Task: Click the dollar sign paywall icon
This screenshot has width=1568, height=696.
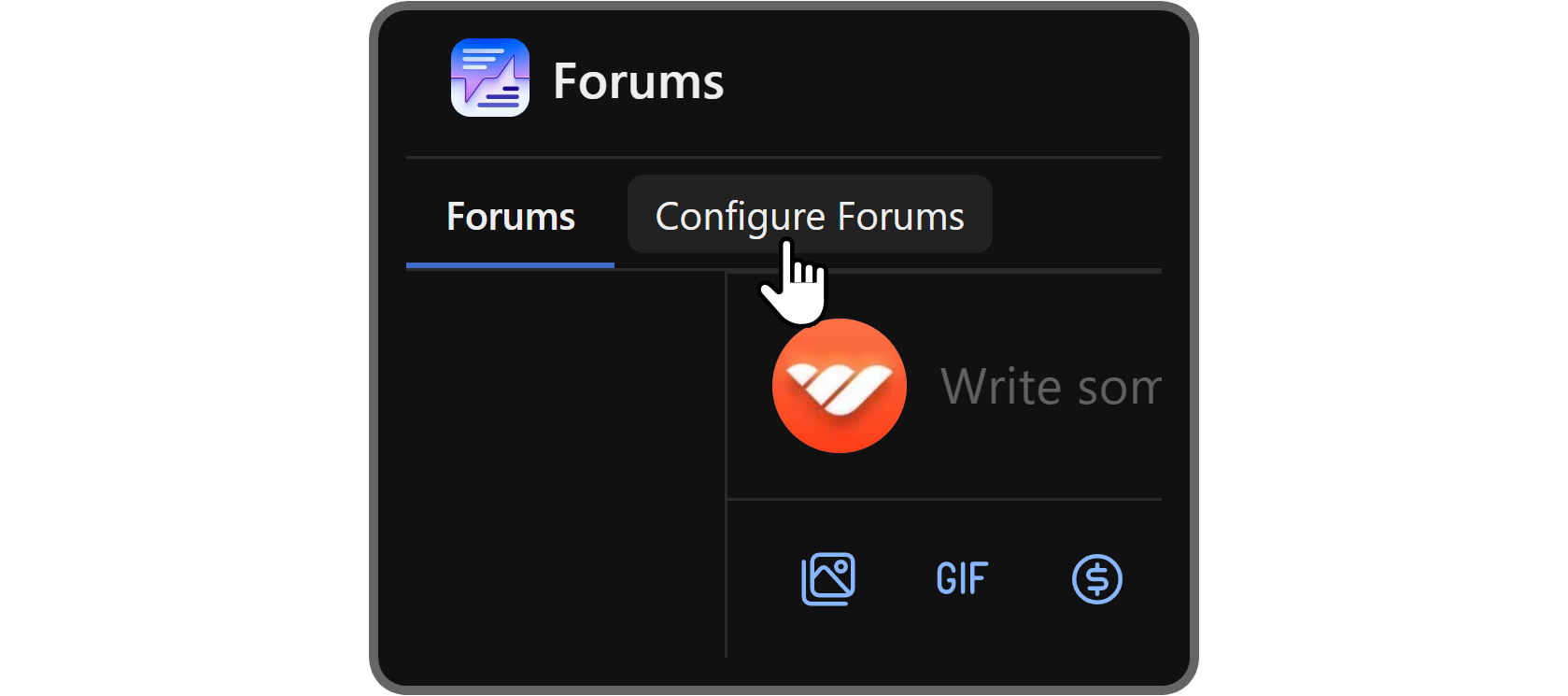Action: tap(1096, 579)
